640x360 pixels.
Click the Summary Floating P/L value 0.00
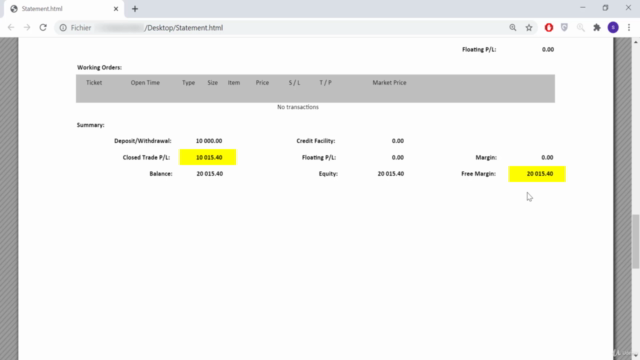click(x=398, y=157)
